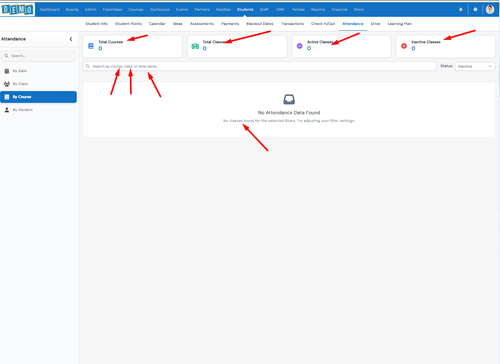Switch to the Check In/Out tab
500x364 pixels.
pos(323,24)
